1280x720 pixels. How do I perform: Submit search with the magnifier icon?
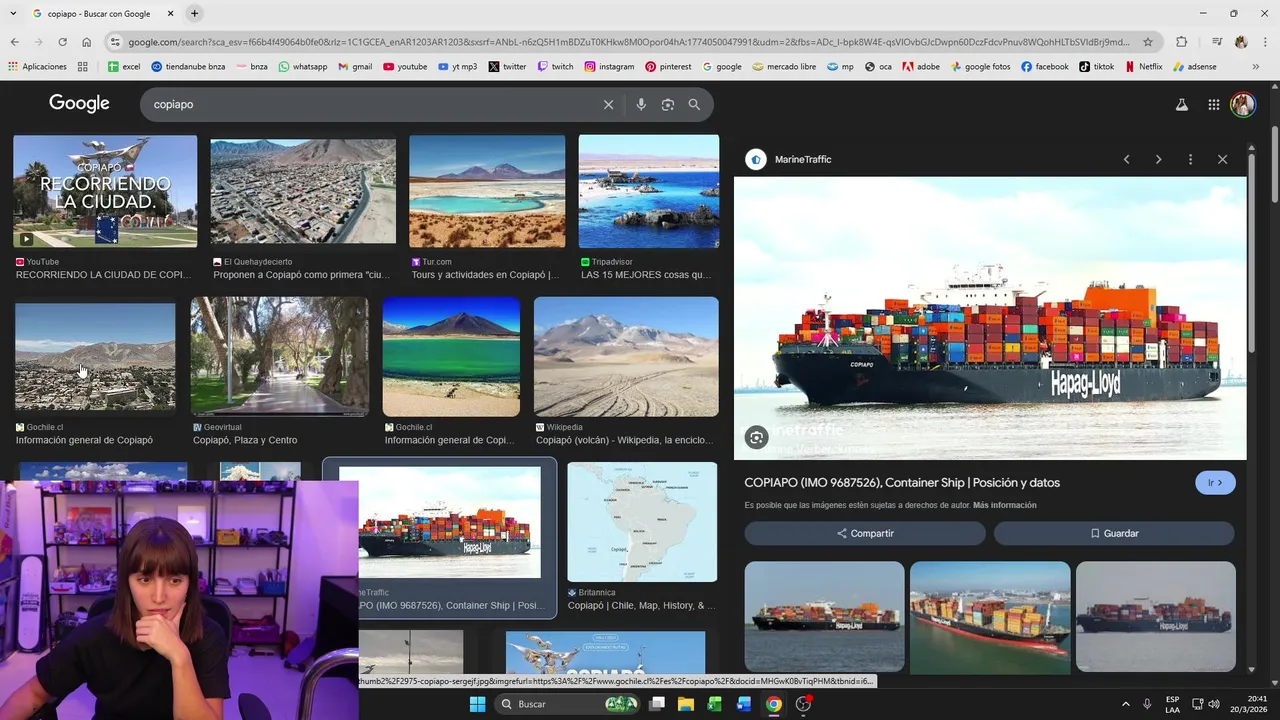click(x=694, y=104)
